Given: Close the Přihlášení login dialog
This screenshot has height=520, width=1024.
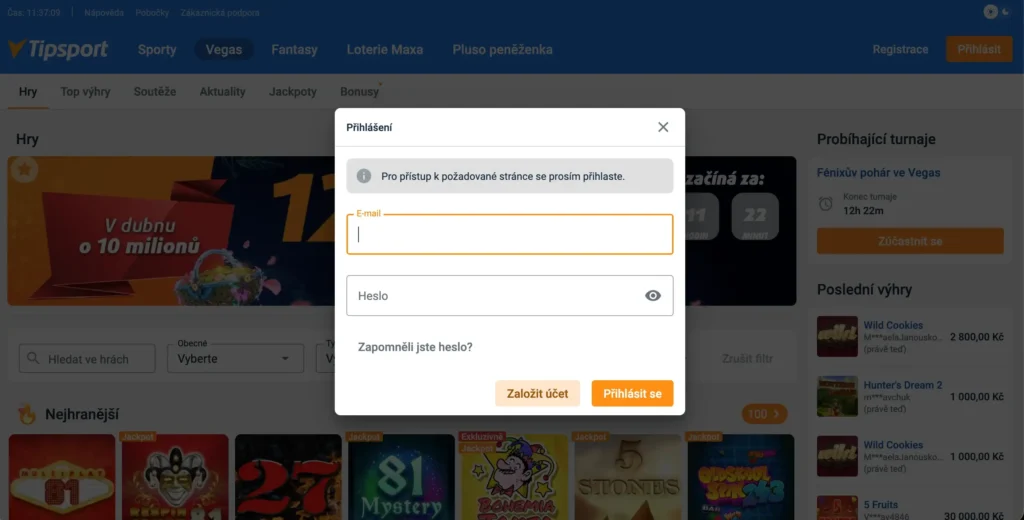Looking at the screenshot, I should pyautogui.click(x=663, y=127).
